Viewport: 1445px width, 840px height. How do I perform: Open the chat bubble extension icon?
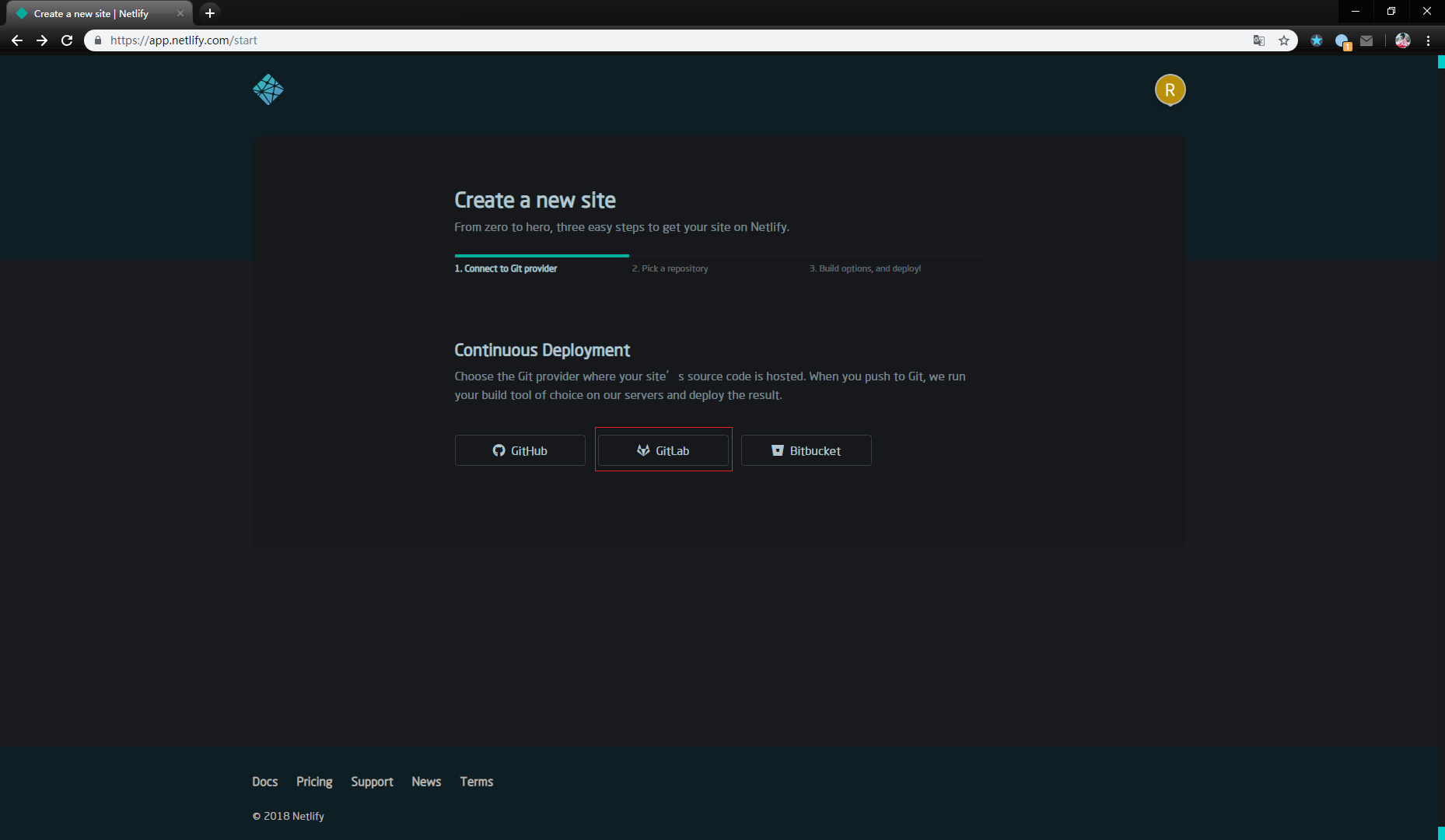pos(1342,41)
